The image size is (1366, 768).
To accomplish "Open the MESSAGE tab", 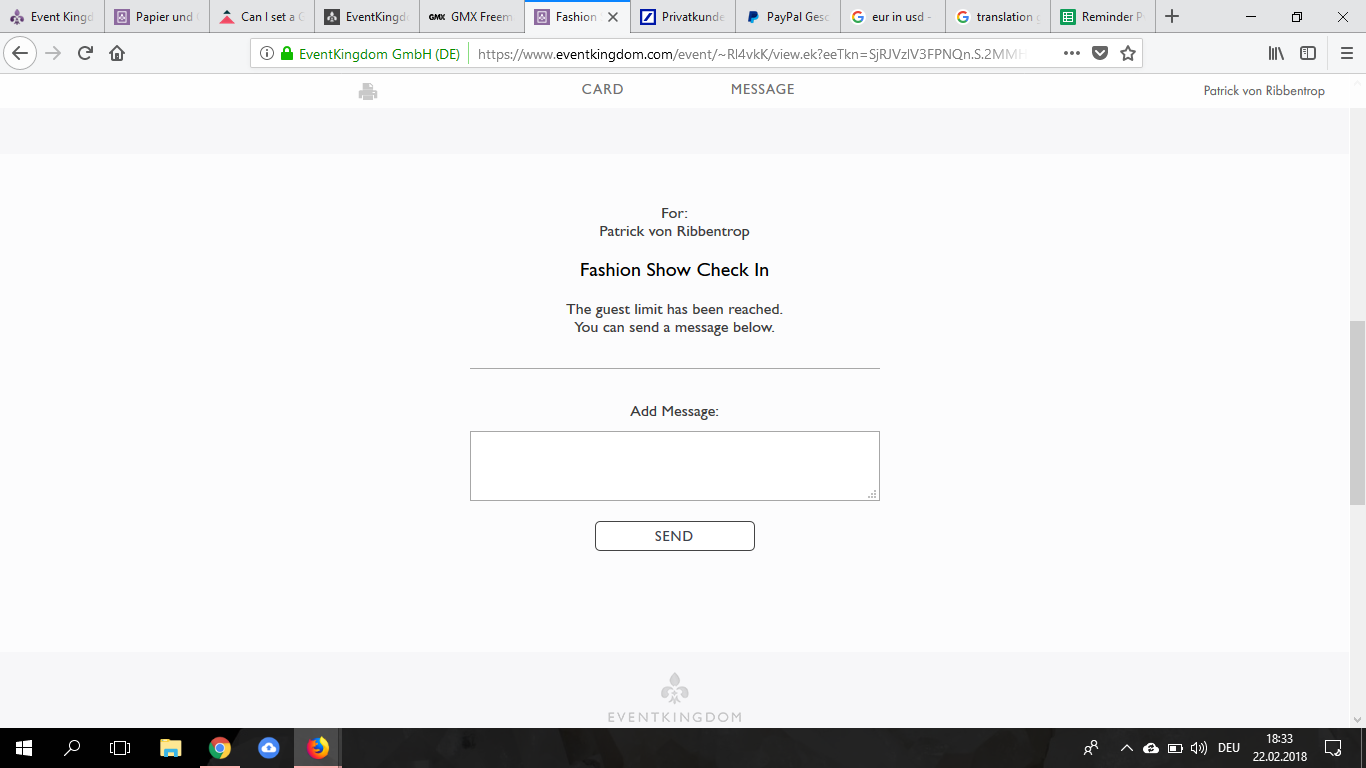I will (762, 90).
